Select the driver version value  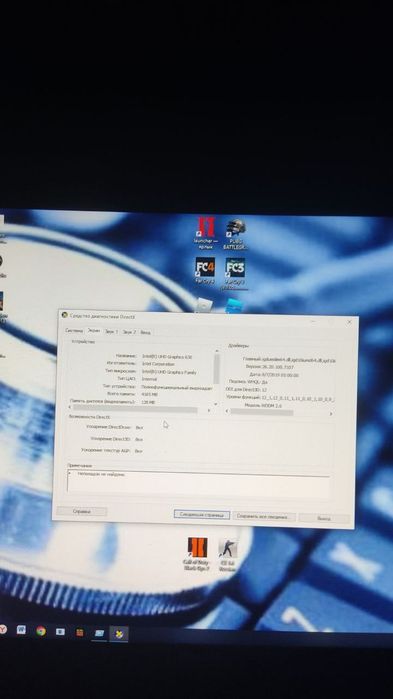[x=277, y=367]
